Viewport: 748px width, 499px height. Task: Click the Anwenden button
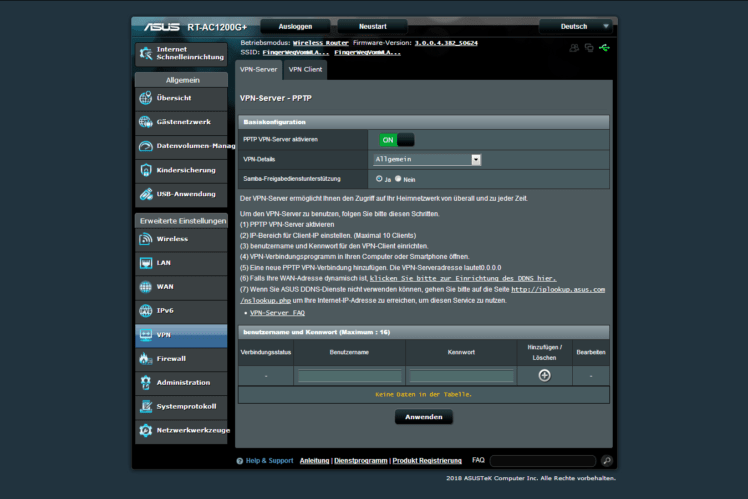(424, 417)
